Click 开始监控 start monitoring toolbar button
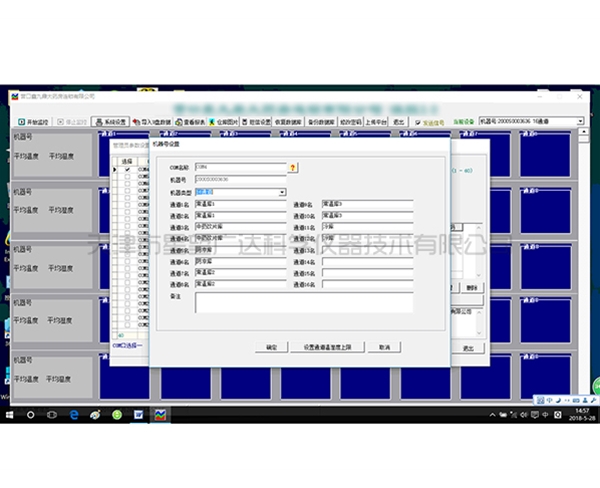 point(30,121)
